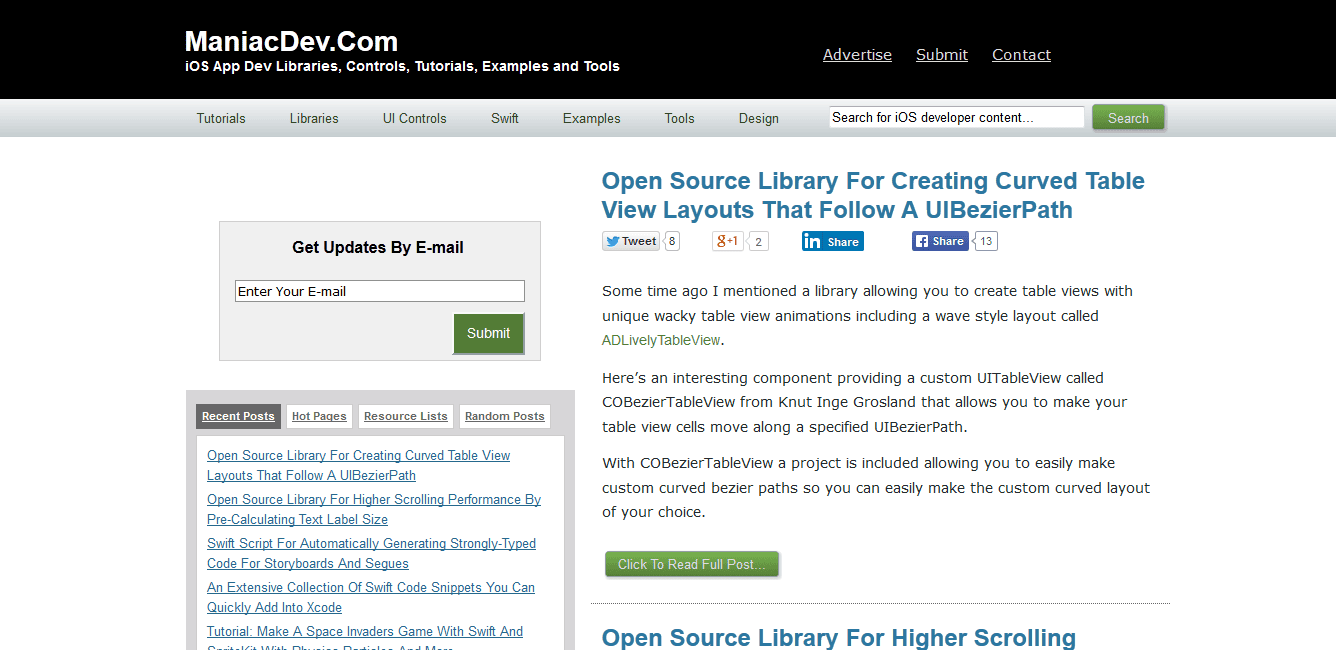This screenshot has width=1336, height=650.
Task: Switch to the Hot Pages tab
Action: (319, 416)
